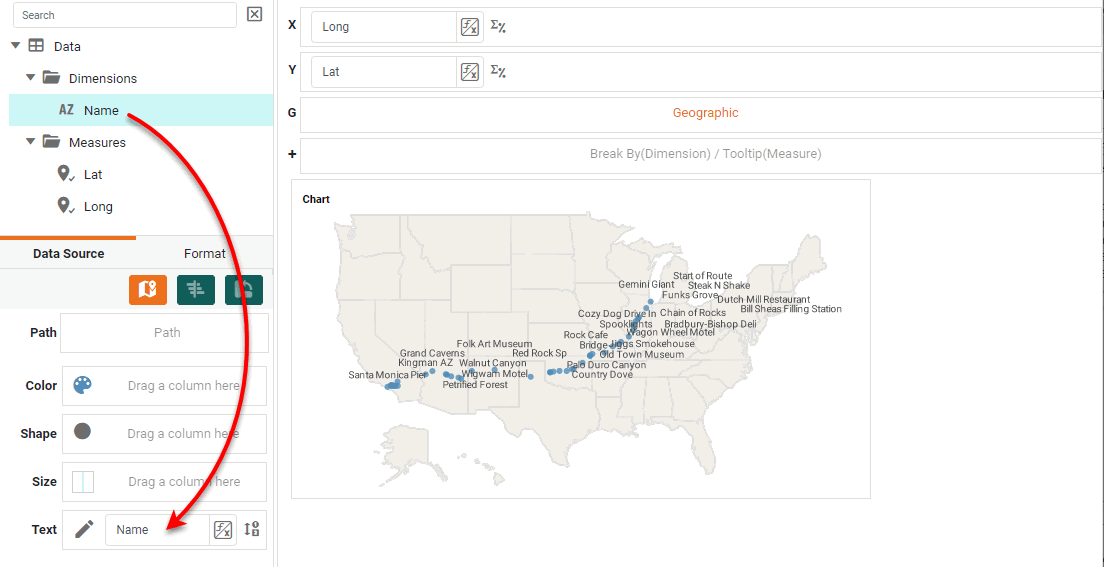Screen dimensions: 1104x567
Task: Switch to the Format tab
Action: (204, 254)
